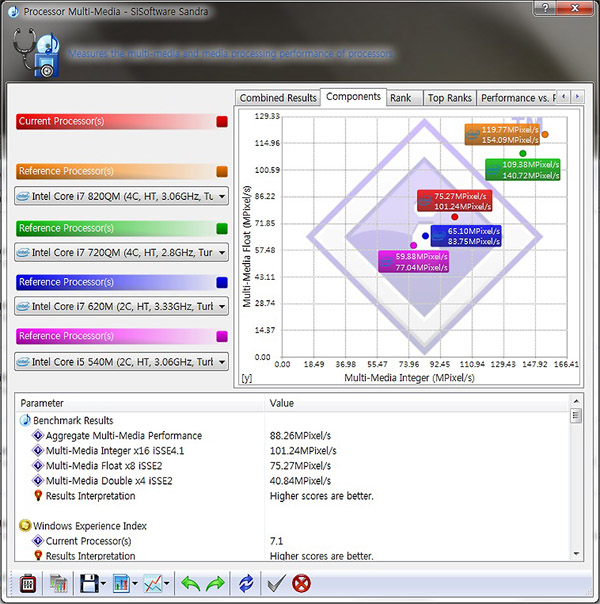Viewport: 600px width, 604px height.
Task: Open the Top Ranks tab
Action: click(449, 98)
